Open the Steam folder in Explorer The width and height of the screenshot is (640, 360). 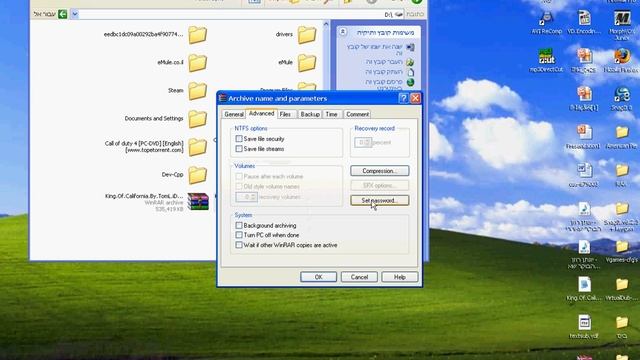198,91
